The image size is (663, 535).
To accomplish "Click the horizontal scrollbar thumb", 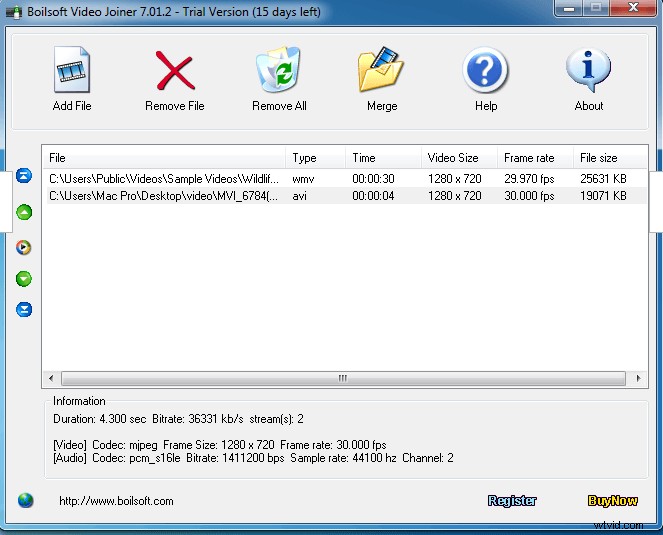I will (x=343, y=378).
